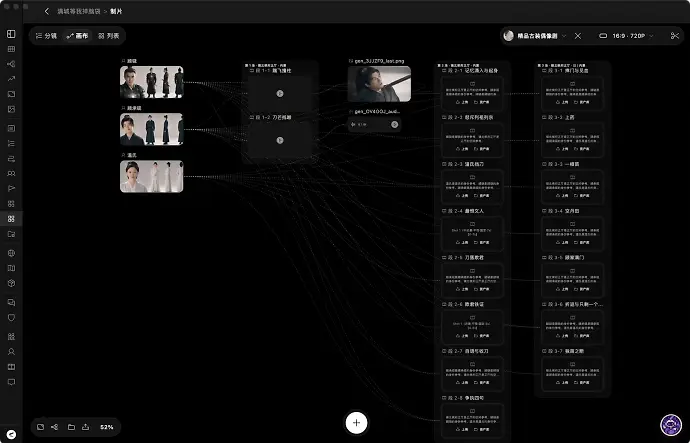Open the globe sidebar icon
690x443 pixels.
[x=11, y=253]
